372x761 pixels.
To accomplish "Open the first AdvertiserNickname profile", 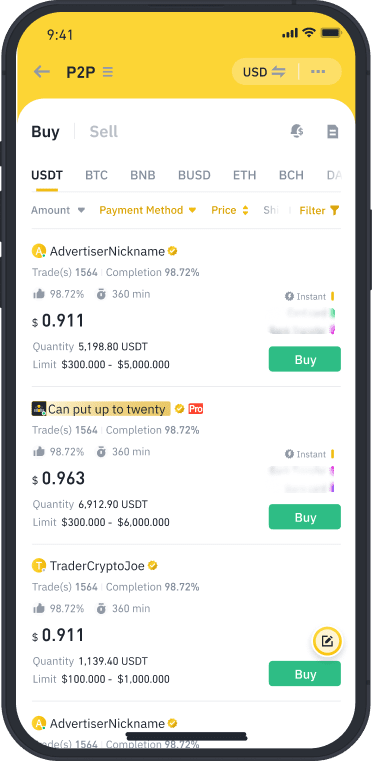I will point(107,251).
